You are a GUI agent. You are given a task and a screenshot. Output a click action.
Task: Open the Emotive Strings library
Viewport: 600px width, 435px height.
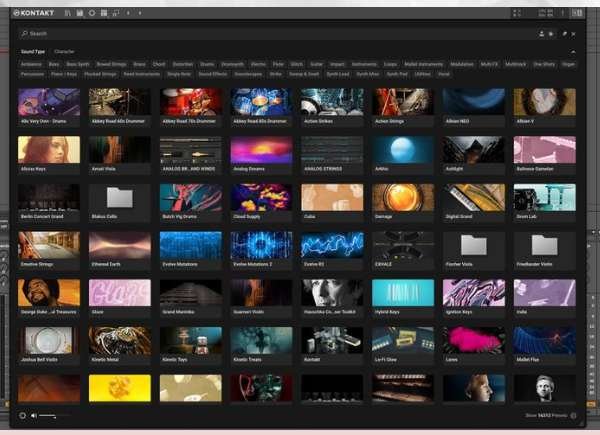(49, 250)
